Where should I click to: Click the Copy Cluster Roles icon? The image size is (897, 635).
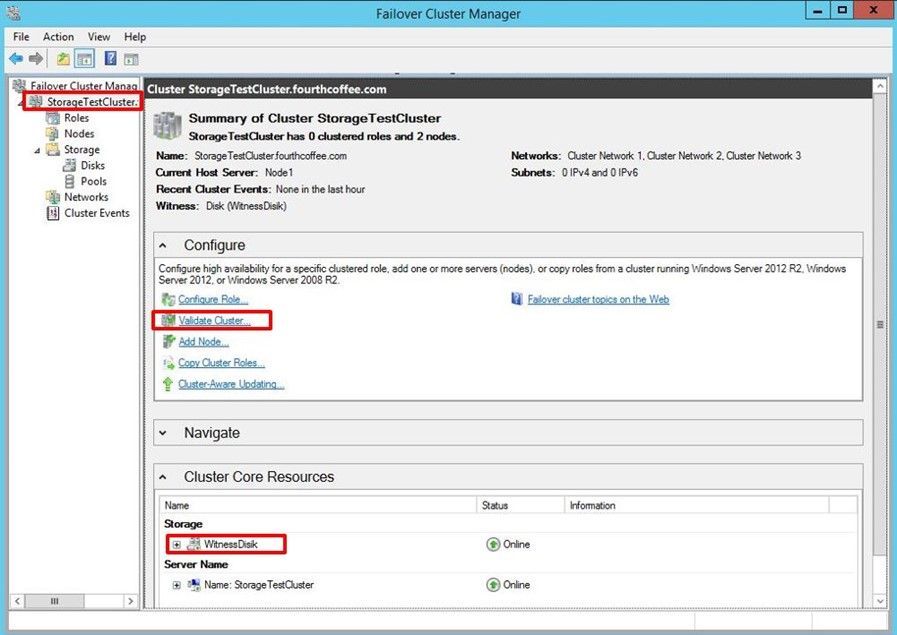click(168, 363)
